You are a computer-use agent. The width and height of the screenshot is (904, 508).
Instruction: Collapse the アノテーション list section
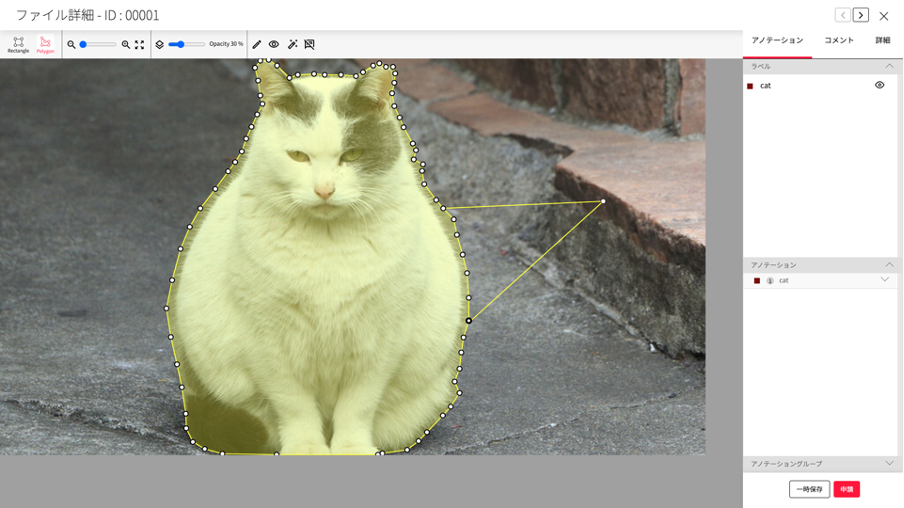tap(889, 265)
